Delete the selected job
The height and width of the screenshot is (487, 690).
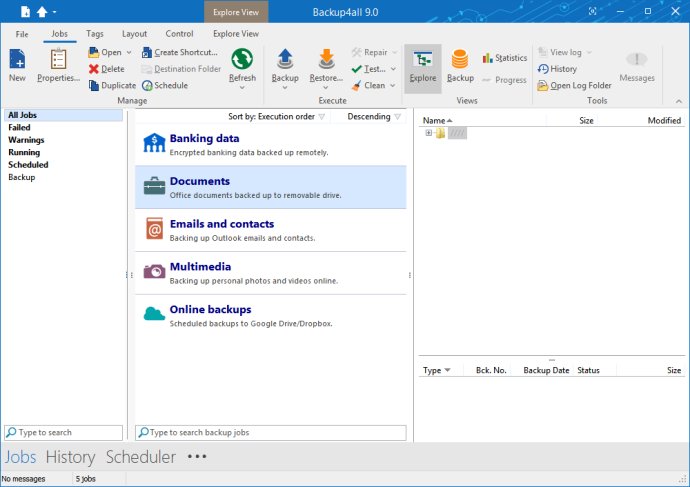106,69
